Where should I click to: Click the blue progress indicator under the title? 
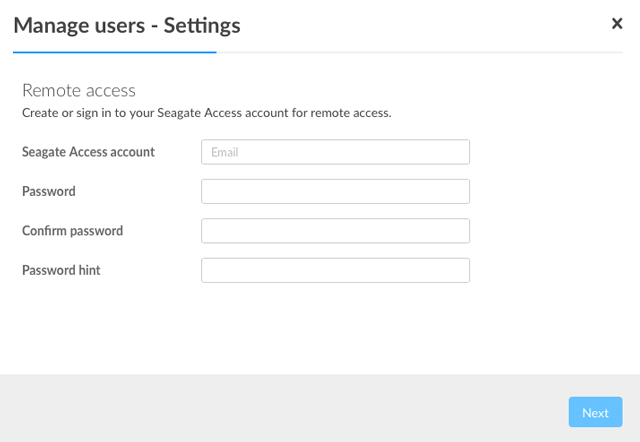[114, 52]
